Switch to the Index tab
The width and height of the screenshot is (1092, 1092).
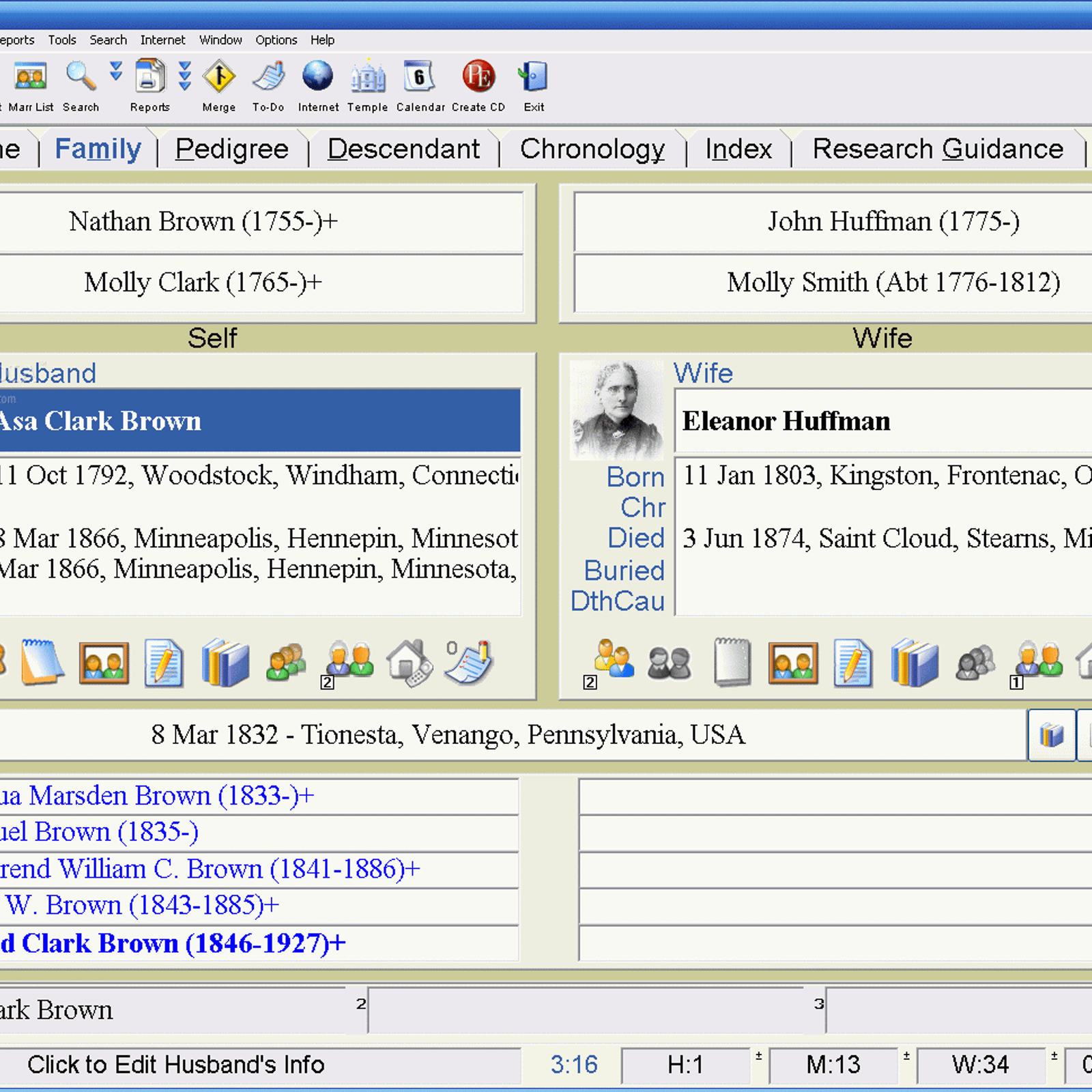pyautogui.click(x=738, y=149)
